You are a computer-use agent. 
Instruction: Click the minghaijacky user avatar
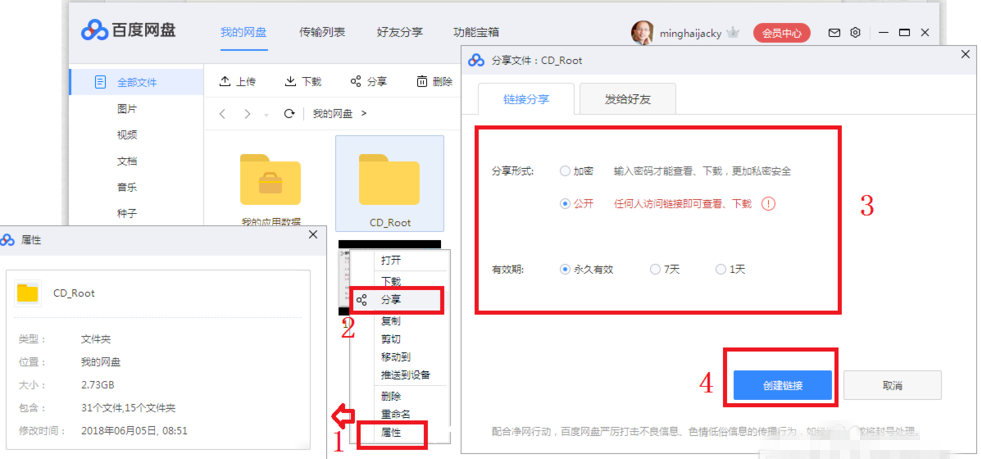click(643, 33)
